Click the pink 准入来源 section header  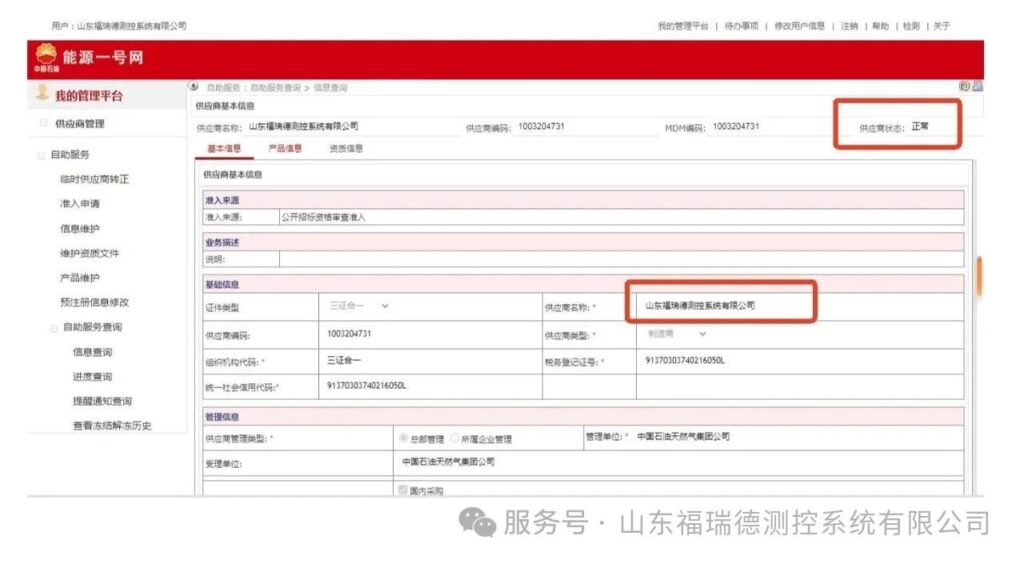tap(222, 200)
